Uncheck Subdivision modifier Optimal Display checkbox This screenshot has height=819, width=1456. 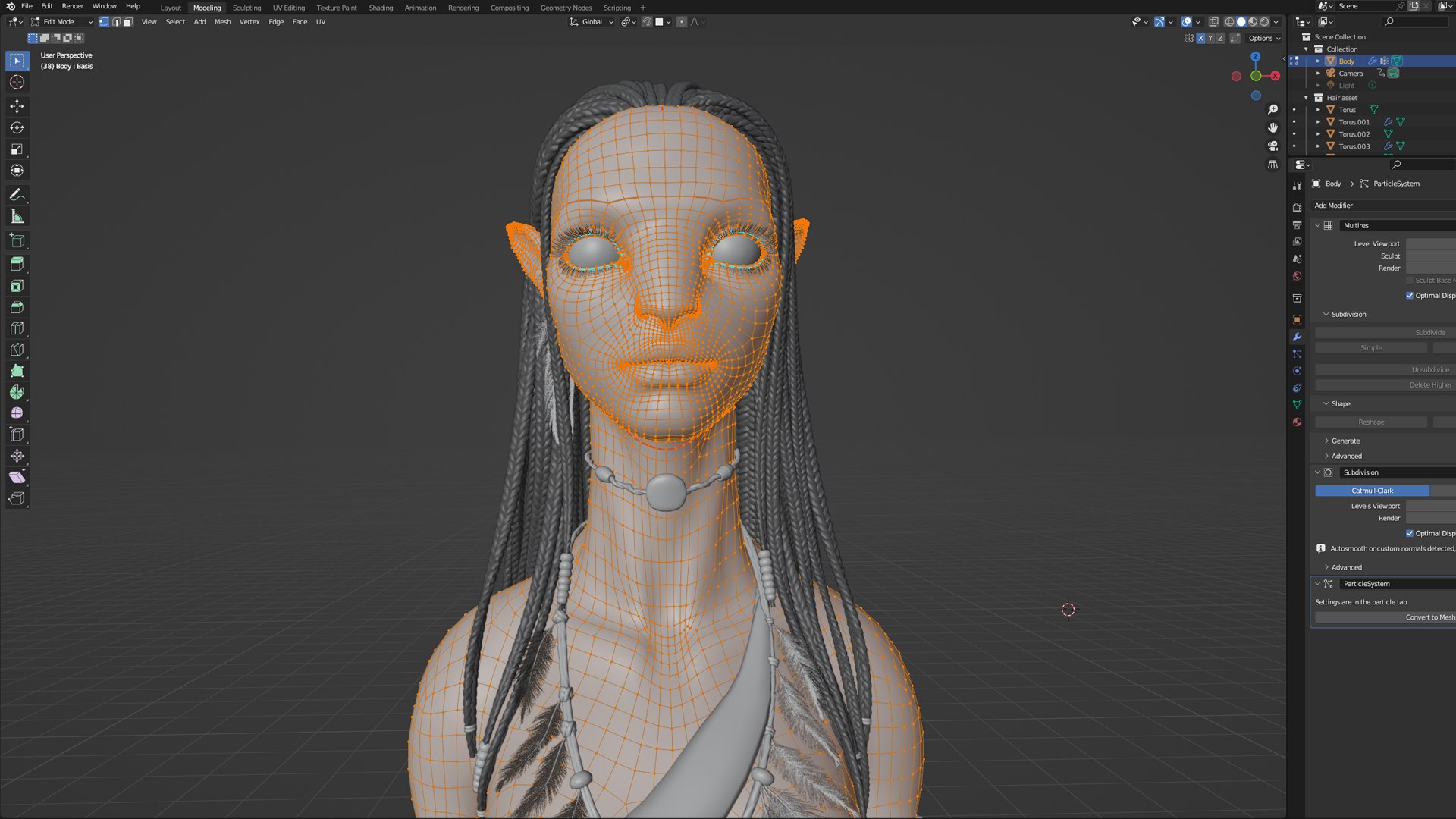click(1410, 533)
